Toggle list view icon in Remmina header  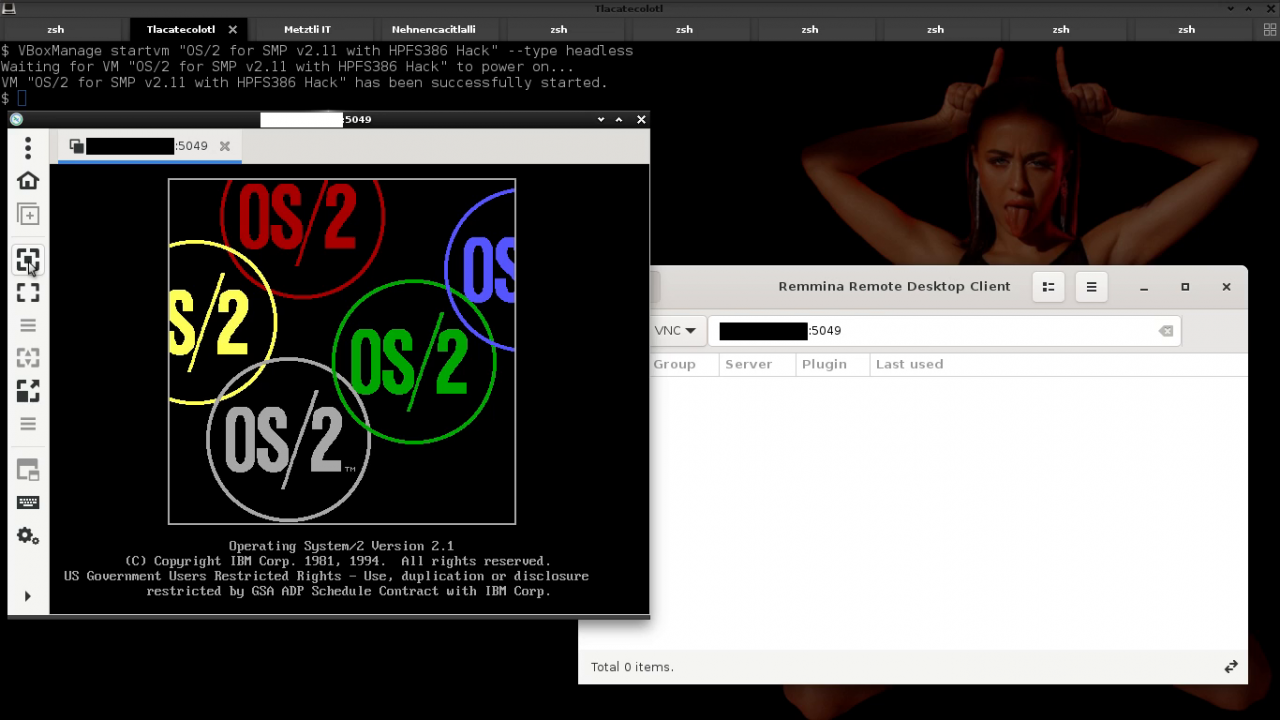click(x=1048, y=287)
